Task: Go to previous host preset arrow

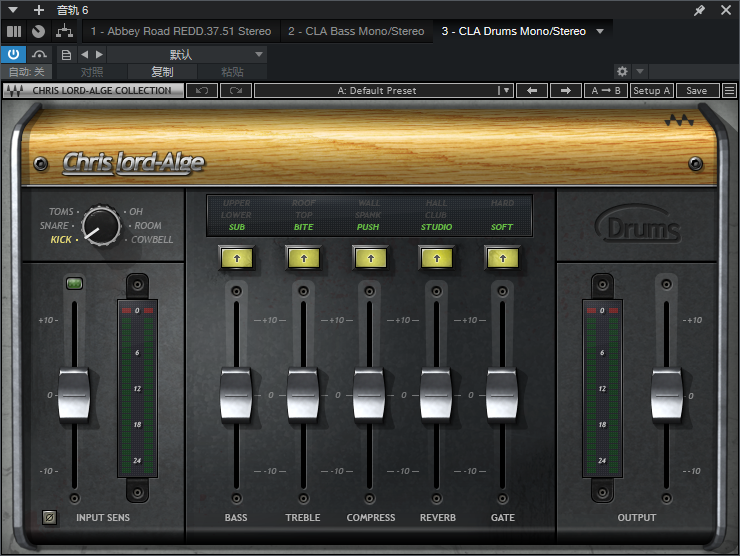Action: pyautogui.click(x=84, y=55)
